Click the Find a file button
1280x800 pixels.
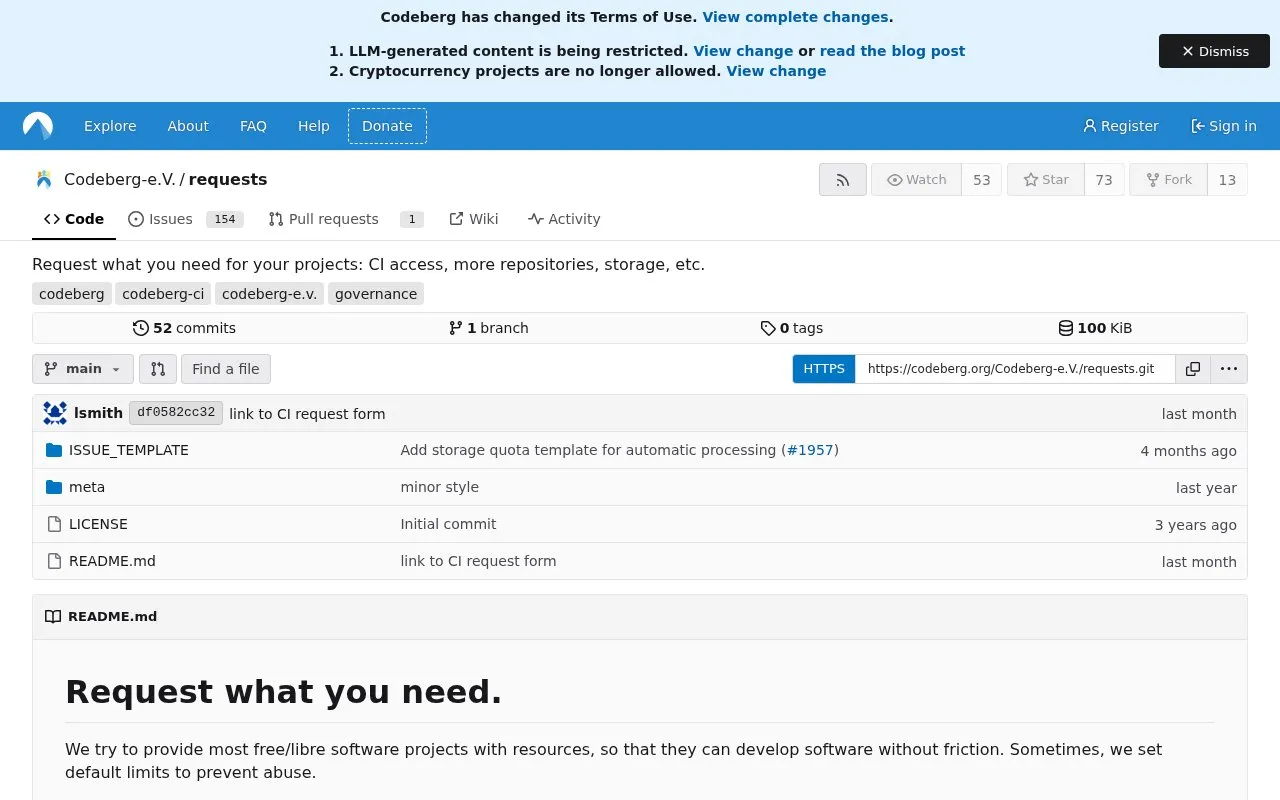tap(226, 369)
